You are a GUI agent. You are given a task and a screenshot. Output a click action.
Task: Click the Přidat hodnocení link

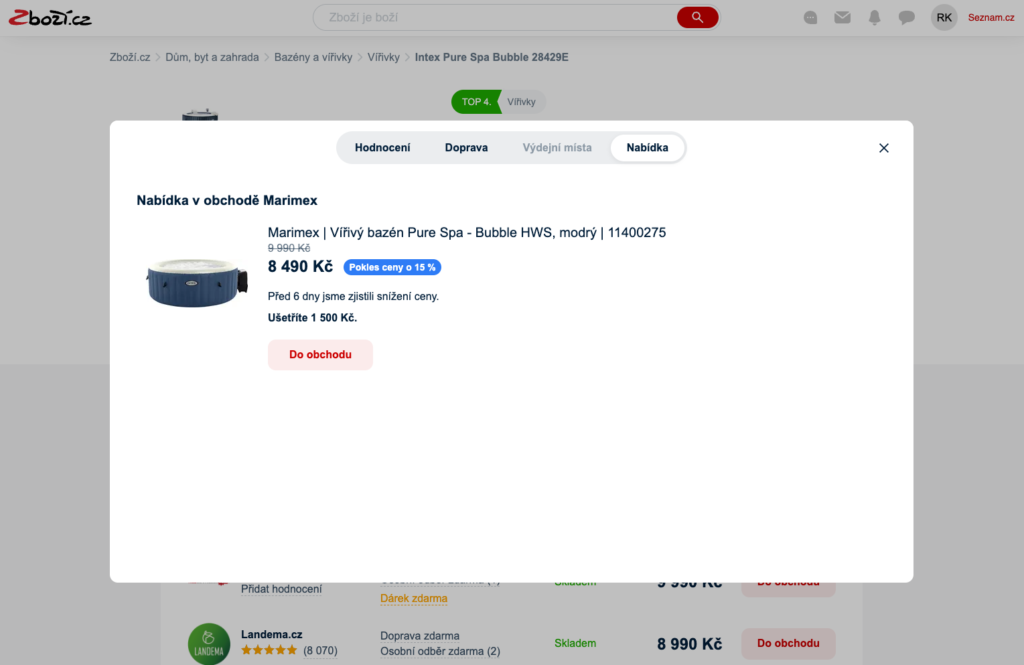(281, 589)
